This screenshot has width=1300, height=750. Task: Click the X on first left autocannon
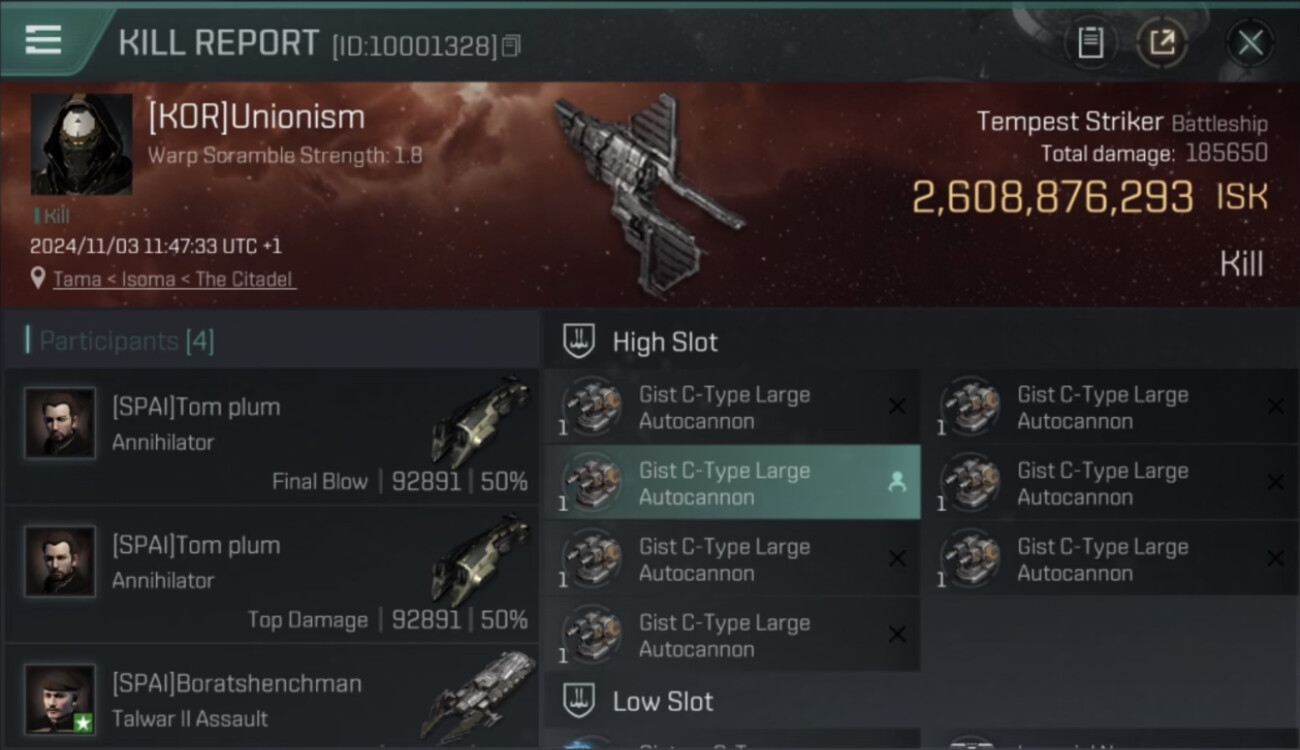(897, 406)
